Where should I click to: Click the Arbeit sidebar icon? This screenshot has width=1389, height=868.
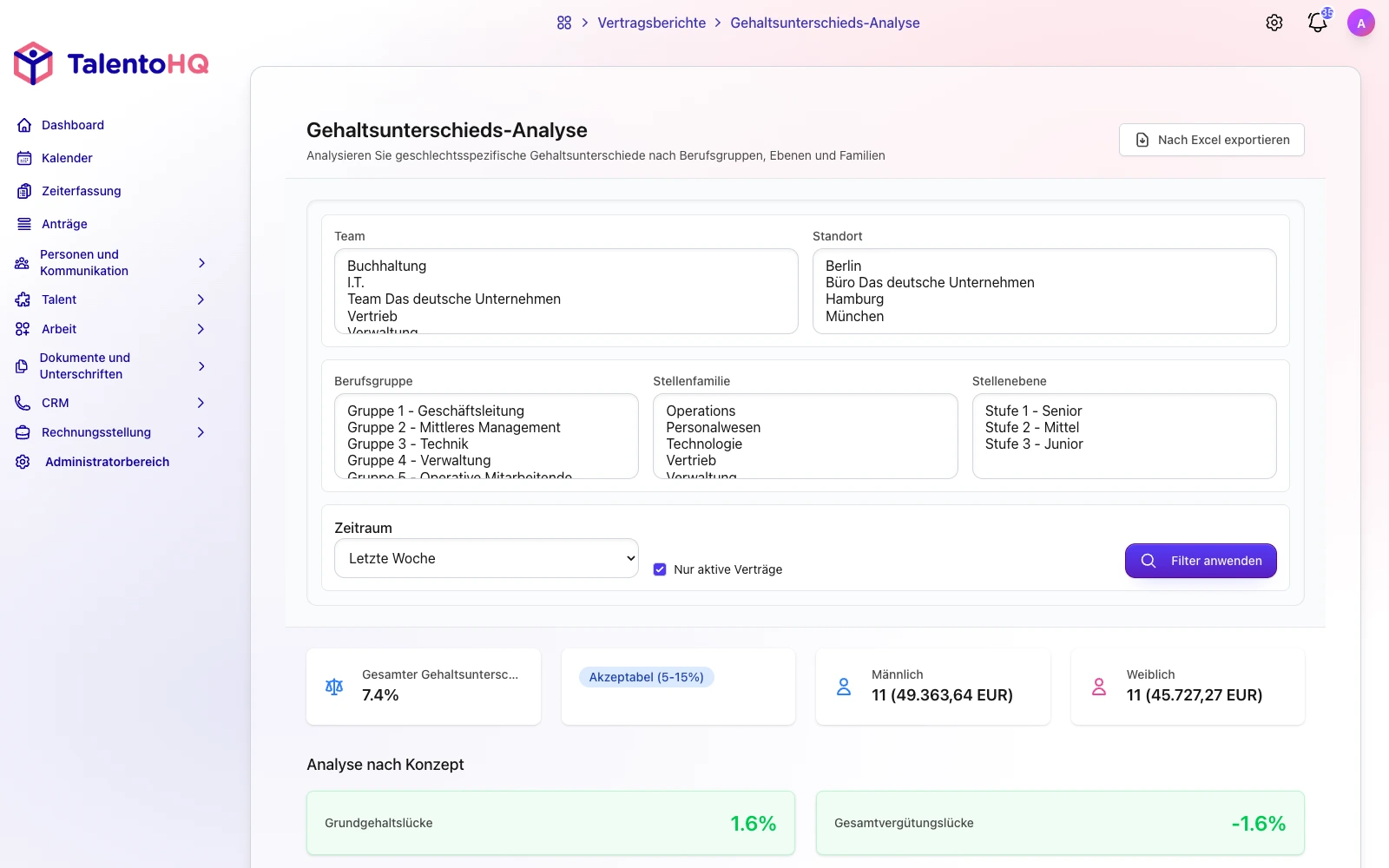click(23, 329)
